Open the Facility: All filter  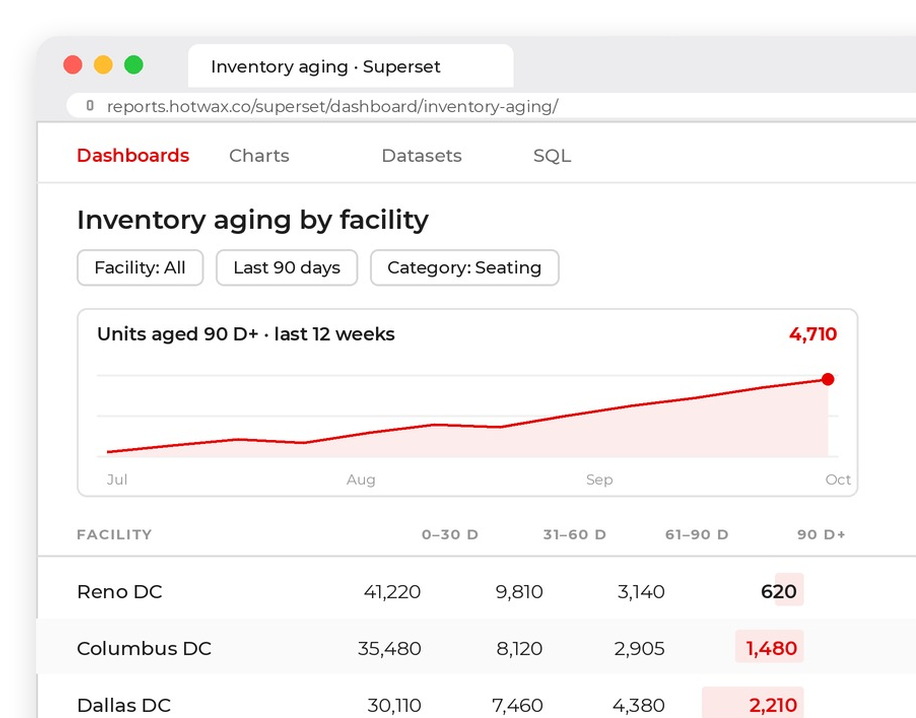pos(140,268)
